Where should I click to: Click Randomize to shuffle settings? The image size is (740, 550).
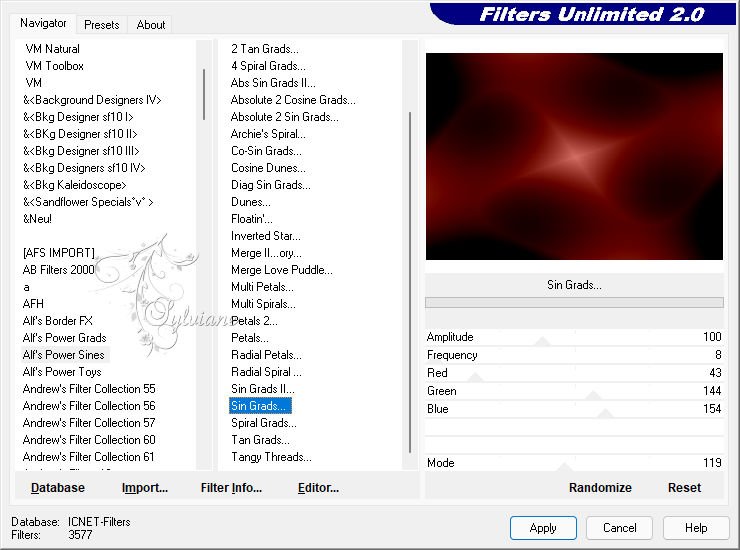click(x=600, y=488)
